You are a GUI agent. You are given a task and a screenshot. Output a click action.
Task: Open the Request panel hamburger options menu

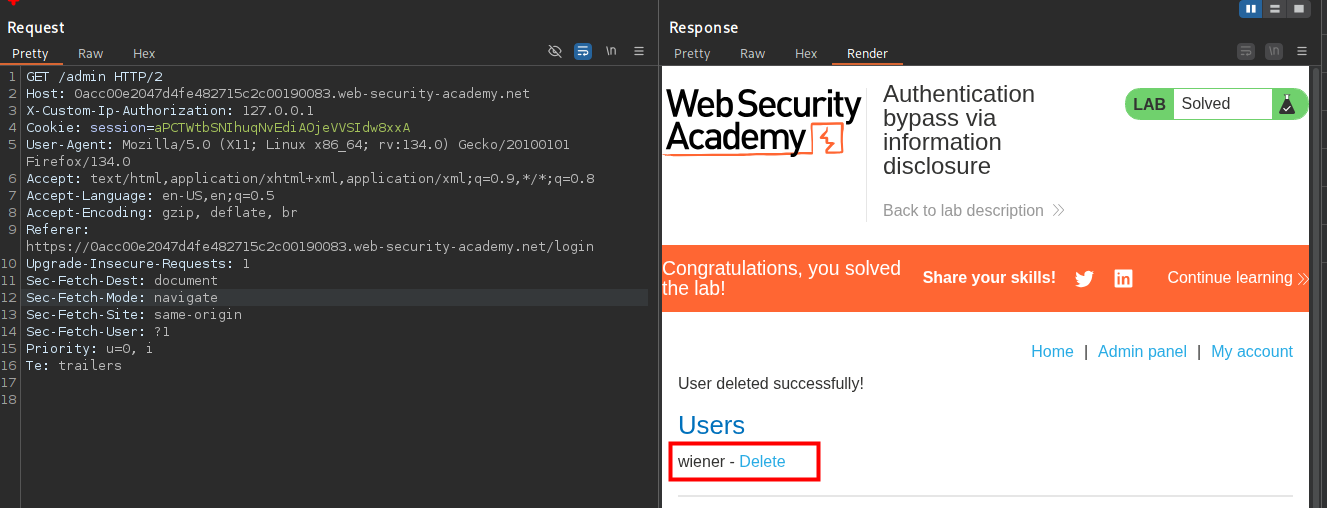click(x=639, y=51)
